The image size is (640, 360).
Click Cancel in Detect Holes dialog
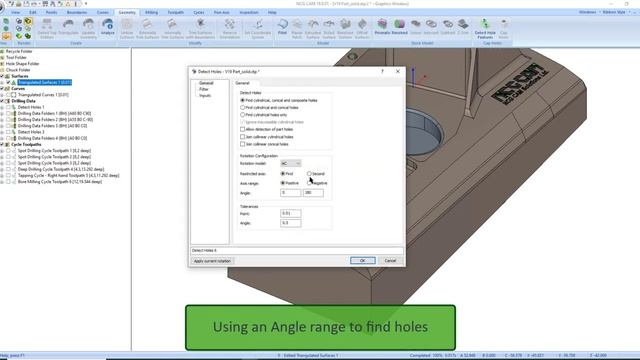[x=390, y=260]
